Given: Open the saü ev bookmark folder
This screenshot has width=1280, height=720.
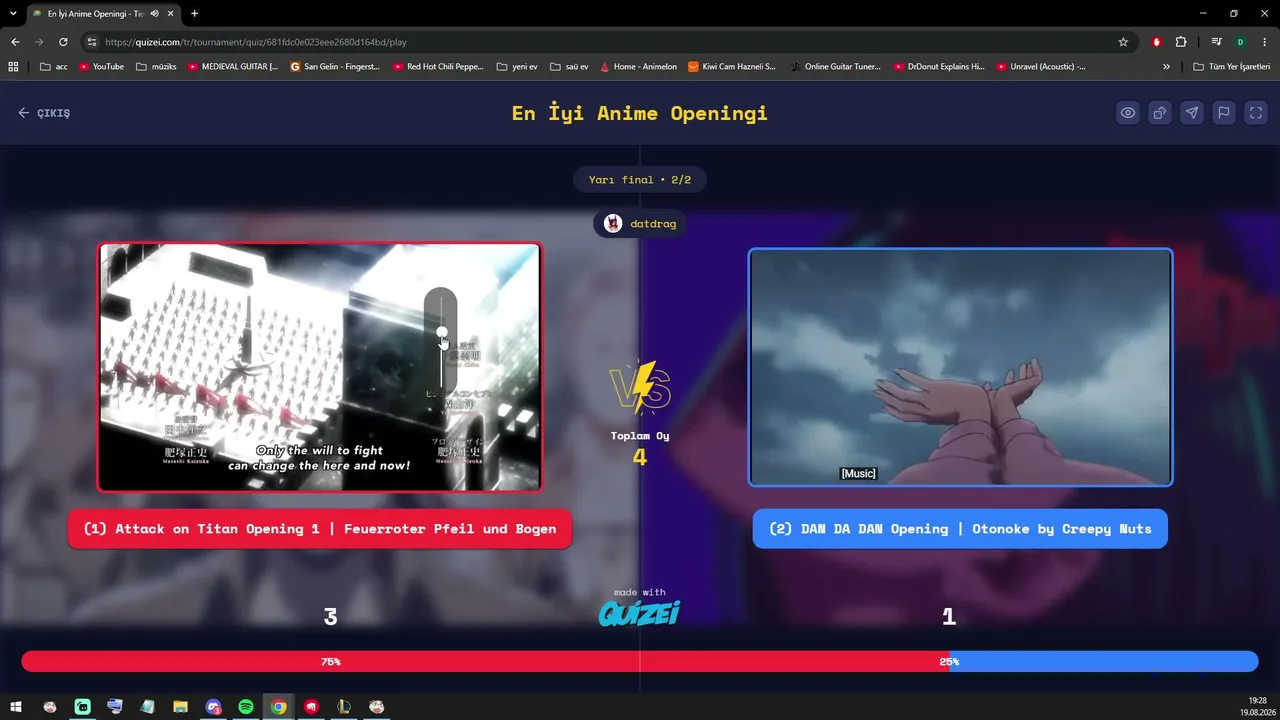Looking at the screenshot, I should [x=569, y=67].
